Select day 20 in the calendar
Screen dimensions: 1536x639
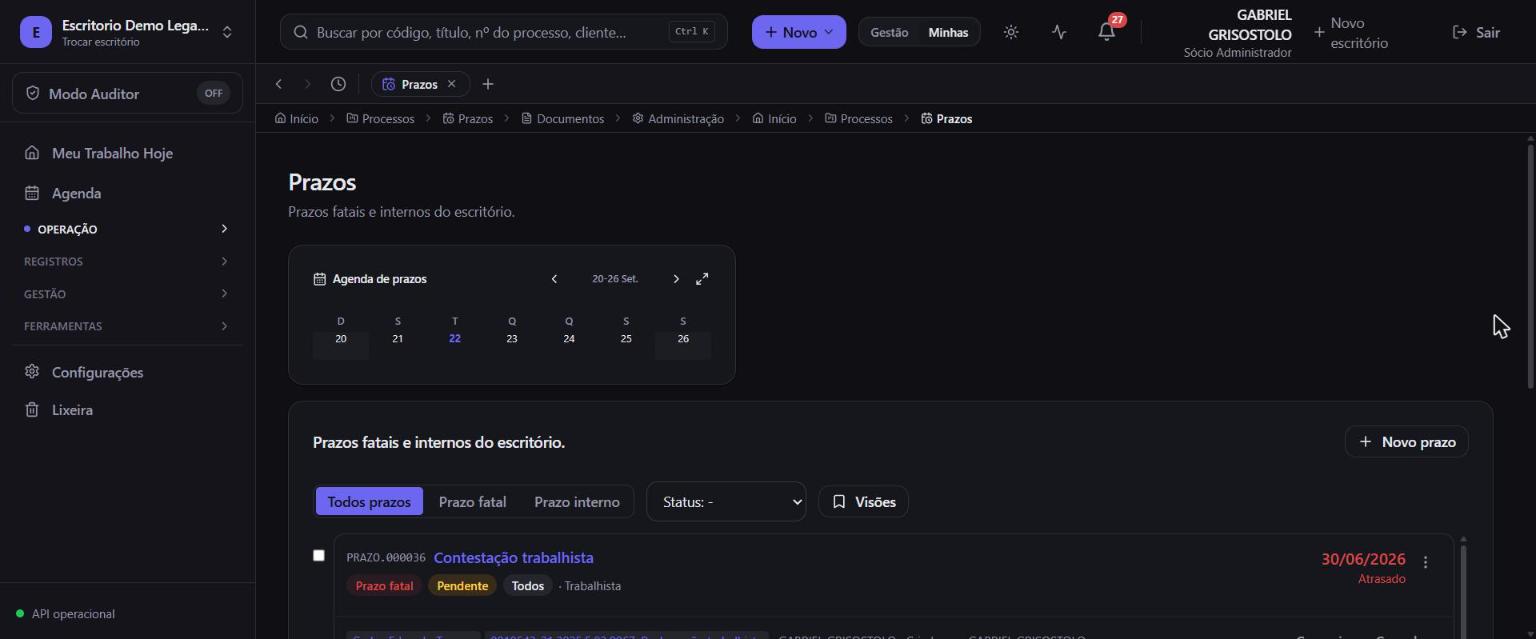coord(341,338)
